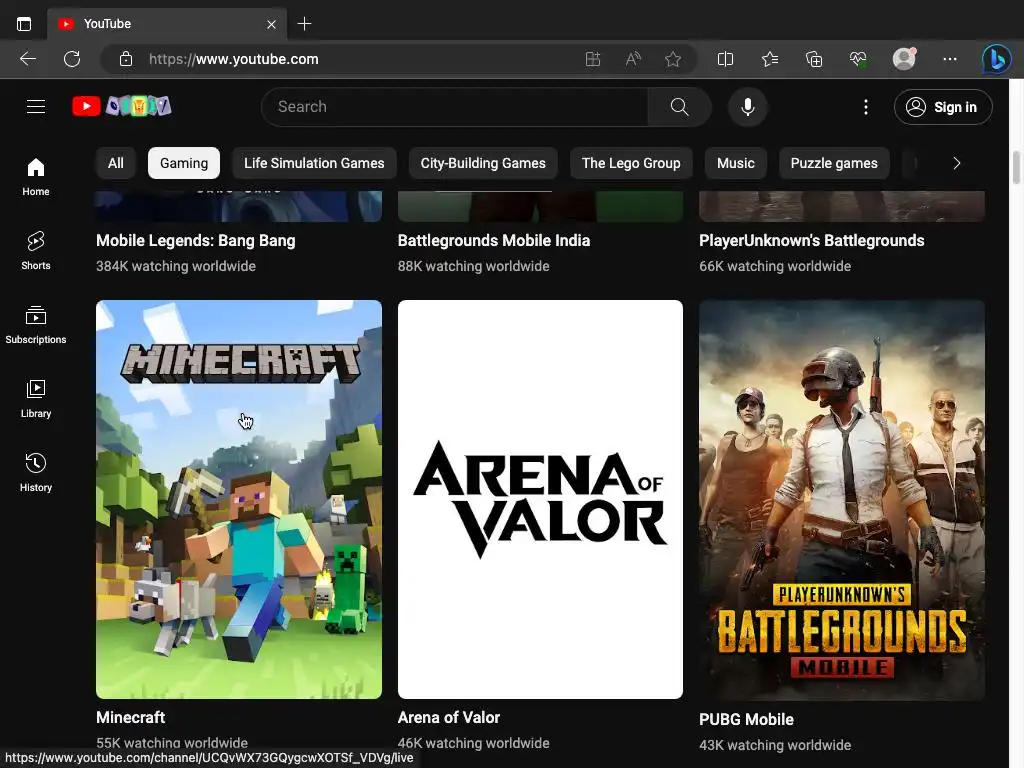1024x768 pixels.
Task: Go to Home in the sidebar
Action: tap(36, 177)
